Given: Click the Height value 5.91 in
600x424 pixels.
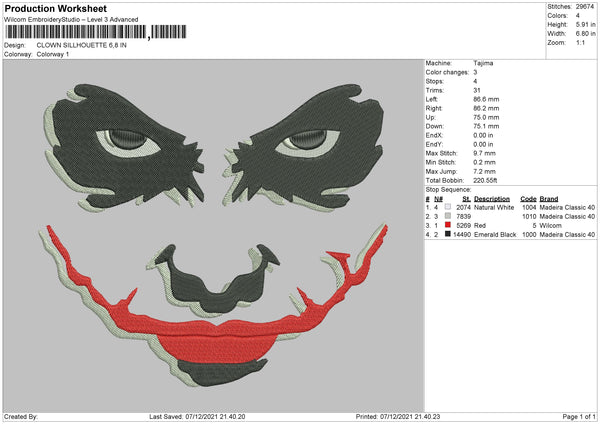Looking at the screenshot, I should pyautogui.click(x=585, y=24).
